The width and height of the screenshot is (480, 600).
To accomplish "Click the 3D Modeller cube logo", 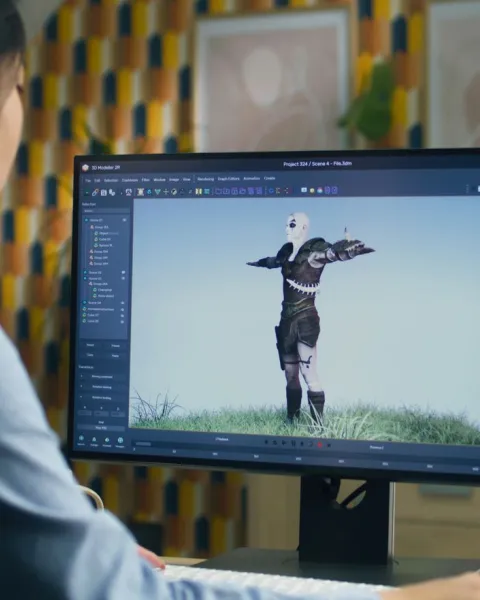I will pyautogui.click(x=85, y=168).
